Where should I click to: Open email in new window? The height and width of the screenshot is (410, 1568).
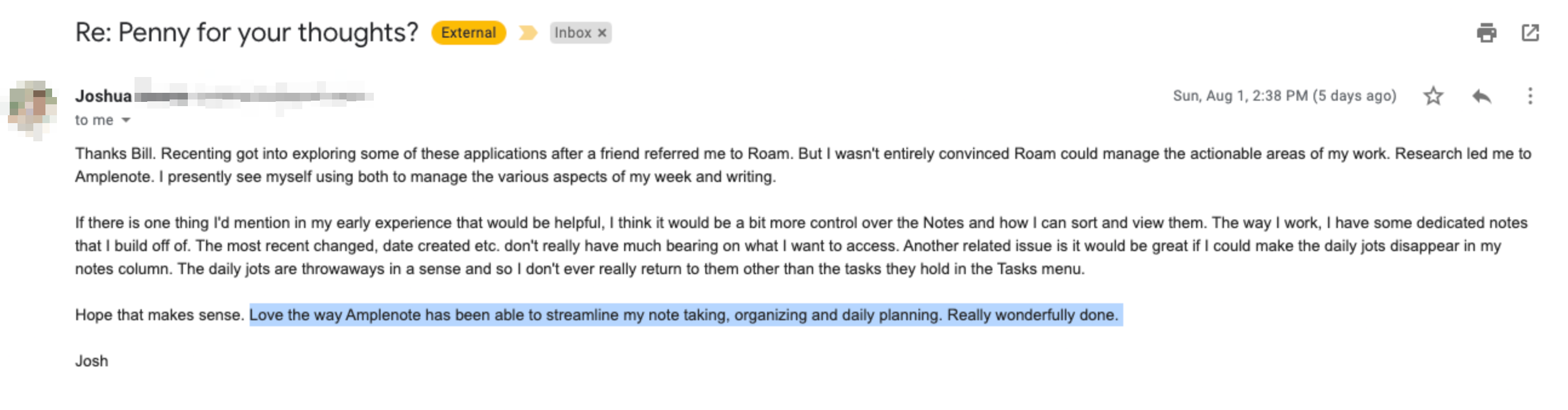(1530, 32)
